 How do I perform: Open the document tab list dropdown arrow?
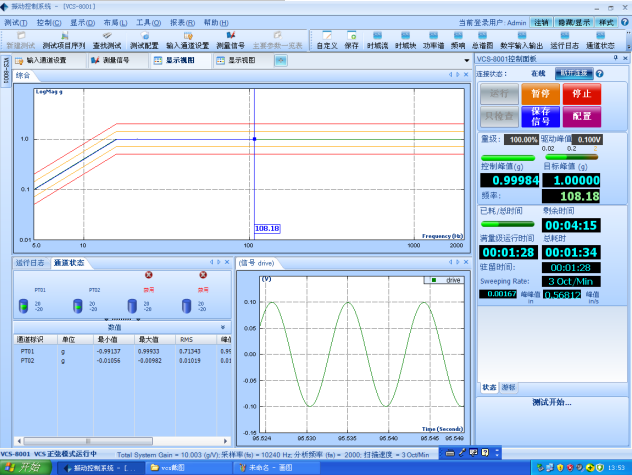466,60
